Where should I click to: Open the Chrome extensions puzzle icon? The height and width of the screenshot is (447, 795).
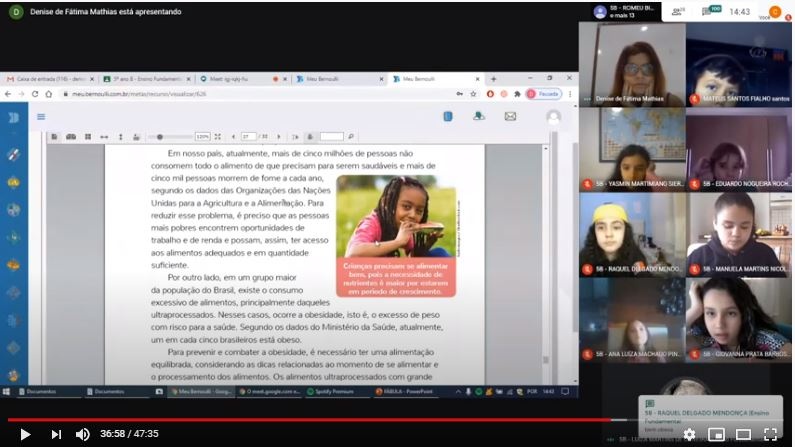pos(517,94)
